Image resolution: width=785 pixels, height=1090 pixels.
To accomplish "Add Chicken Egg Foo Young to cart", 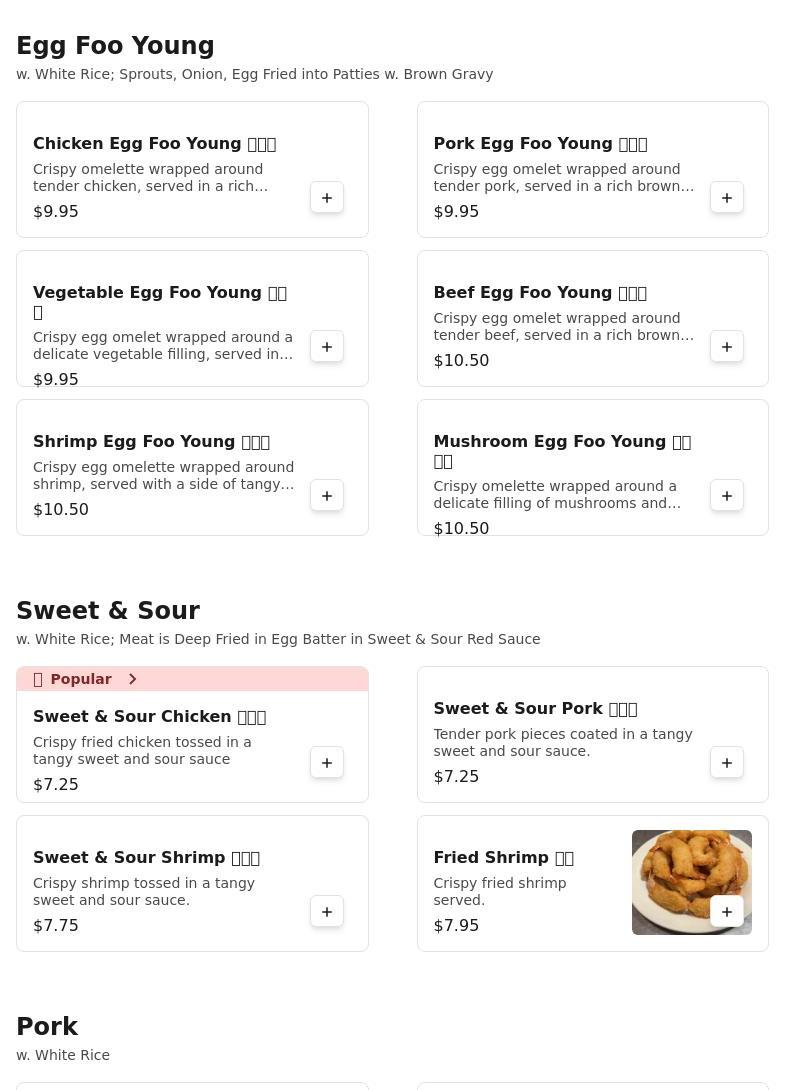I will [x=327, y=198].
